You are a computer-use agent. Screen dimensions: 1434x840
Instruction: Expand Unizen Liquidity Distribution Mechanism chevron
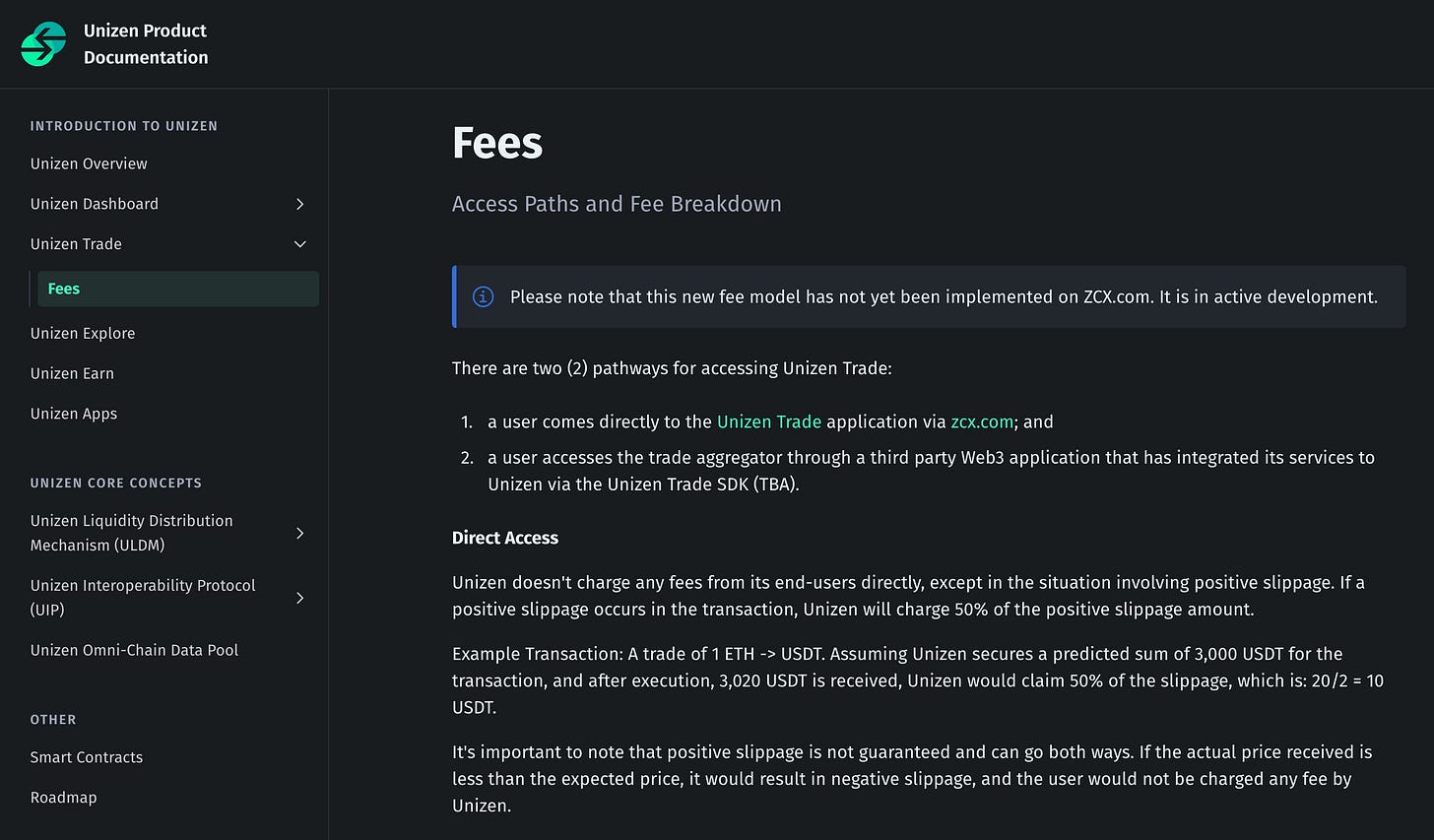[x=300, y=533]
